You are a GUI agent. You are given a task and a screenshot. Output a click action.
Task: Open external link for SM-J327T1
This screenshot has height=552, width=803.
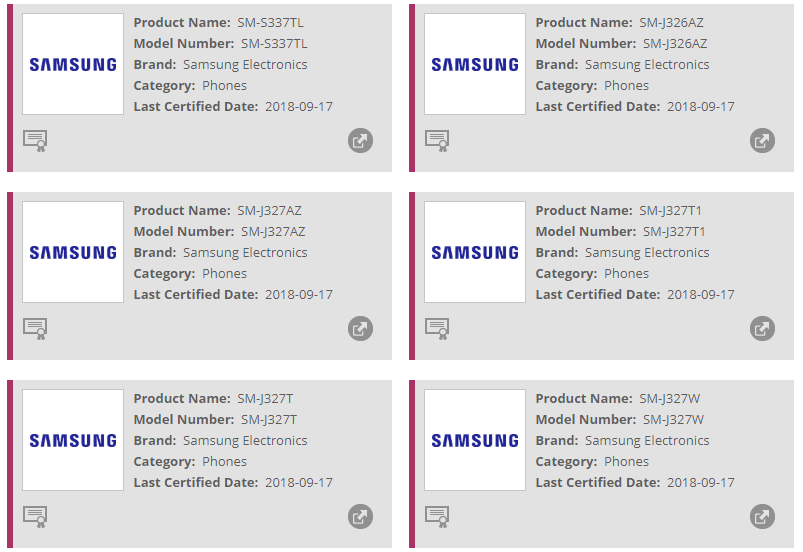click(762, 328)
